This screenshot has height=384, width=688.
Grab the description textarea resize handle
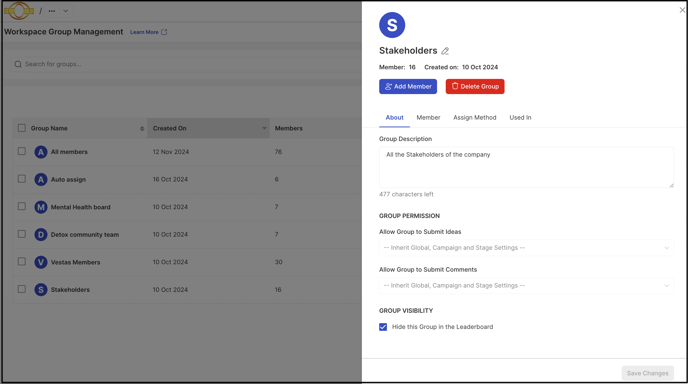pos(671,185)
